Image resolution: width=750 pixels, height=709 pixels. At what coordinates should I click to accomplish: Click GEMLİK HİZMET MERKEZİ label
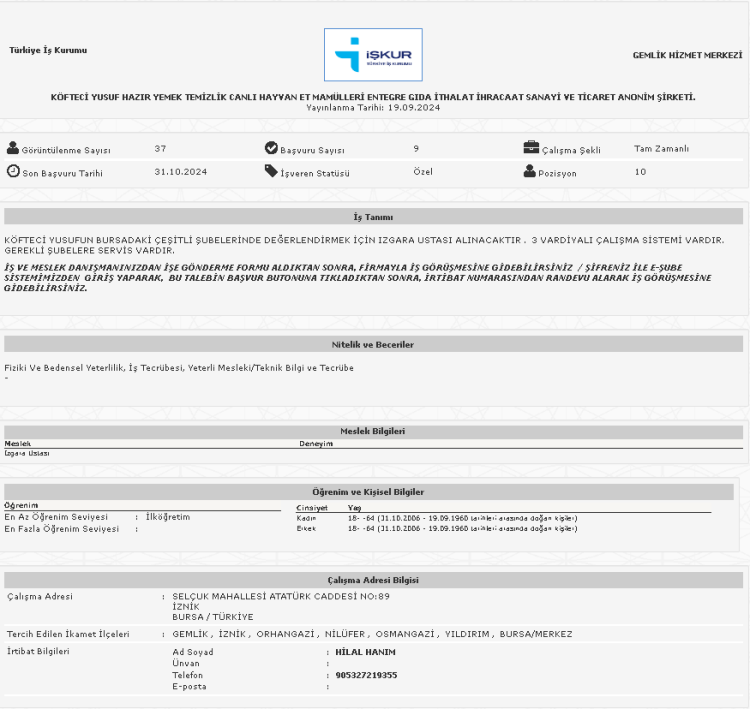pyautogui.click(x=687, y=55)
